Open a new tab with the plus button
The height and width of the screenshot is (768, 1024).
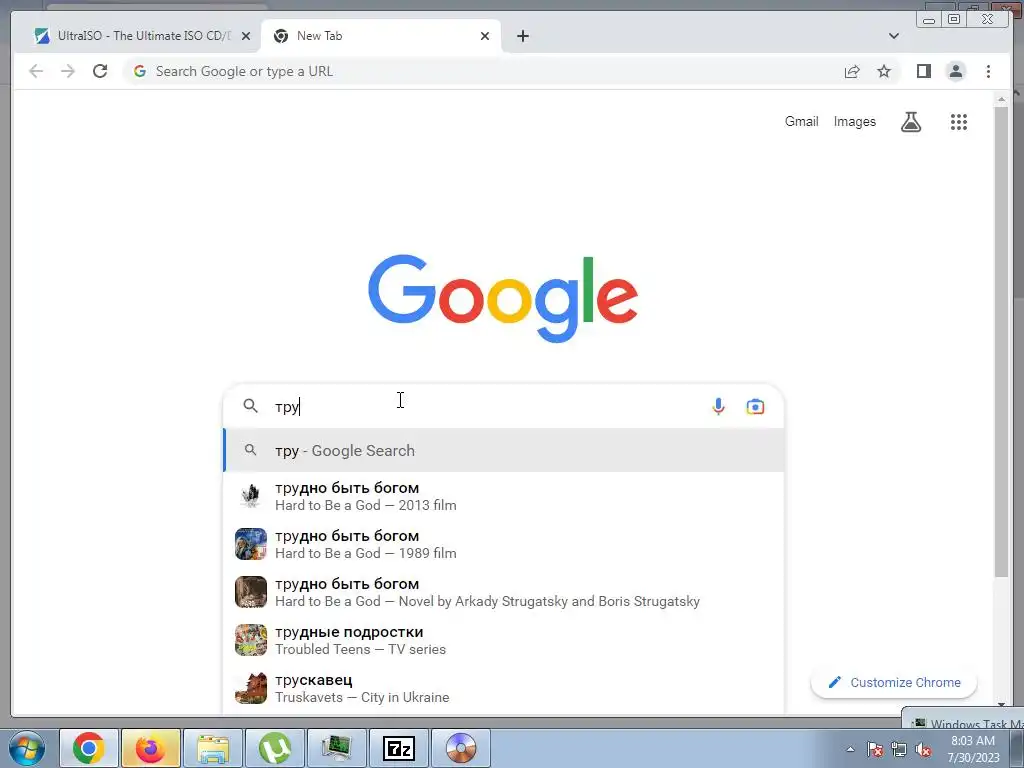(522, 36)
